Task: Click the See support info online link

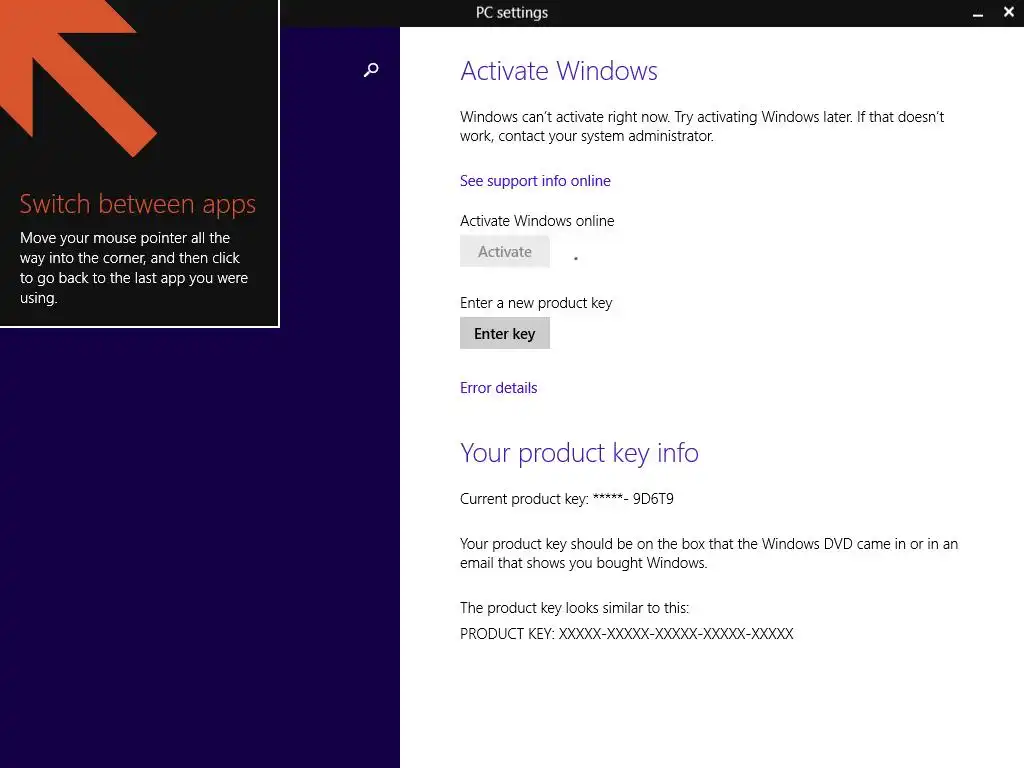Action: point(535,181)
